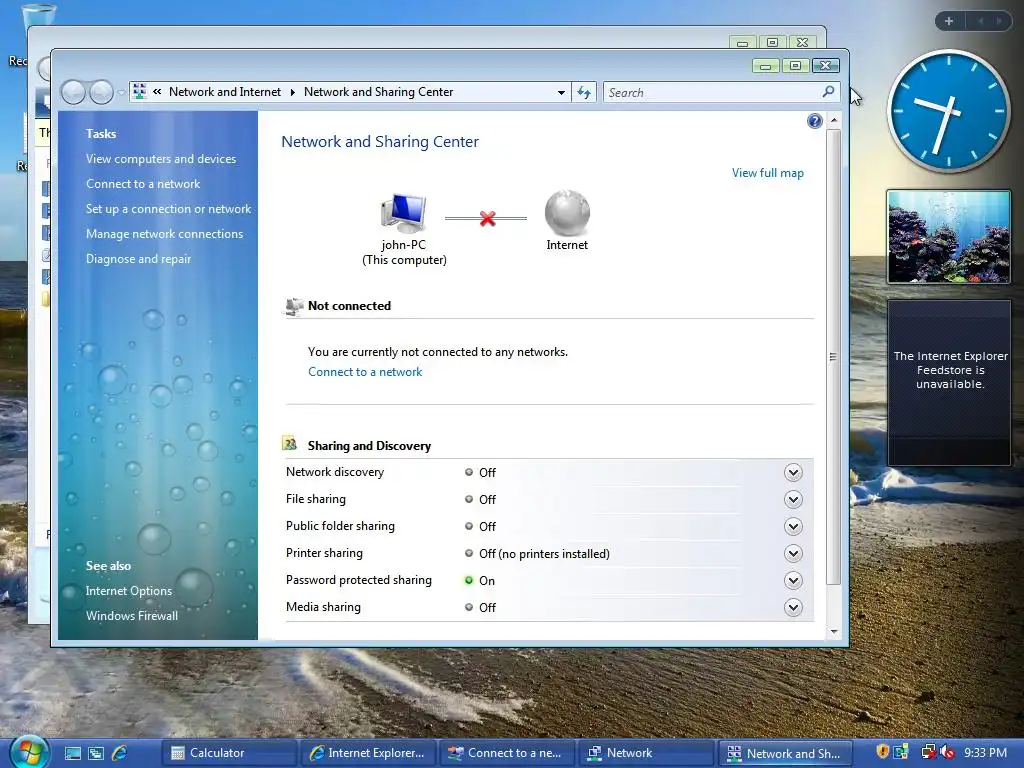The height and width of the screenshot is (768, 1024).
Task: Open Manage network connections task
Action: pyautogui.click(x=165, y=234)
